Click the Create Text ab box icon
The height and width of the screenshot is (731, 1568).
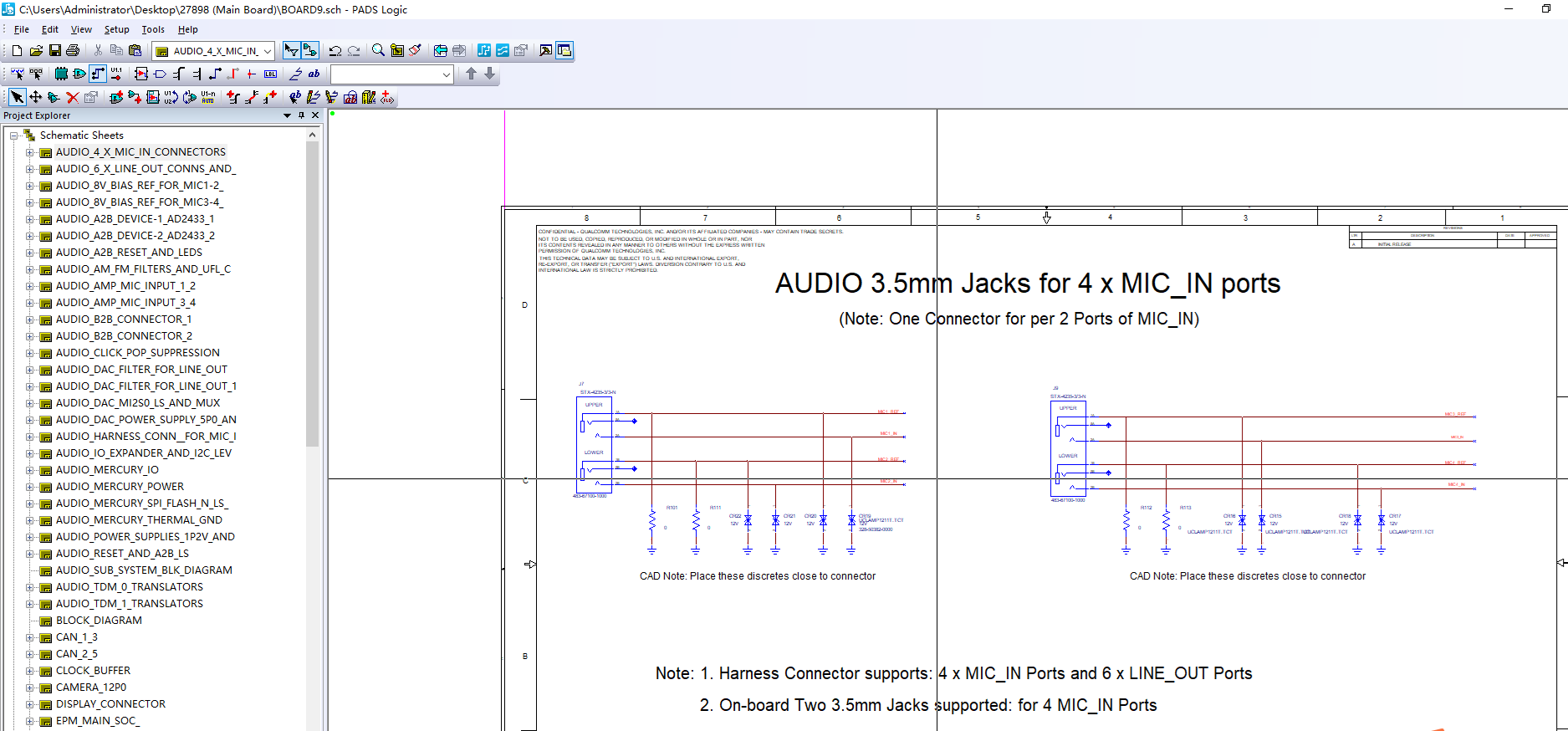(350, 98)
